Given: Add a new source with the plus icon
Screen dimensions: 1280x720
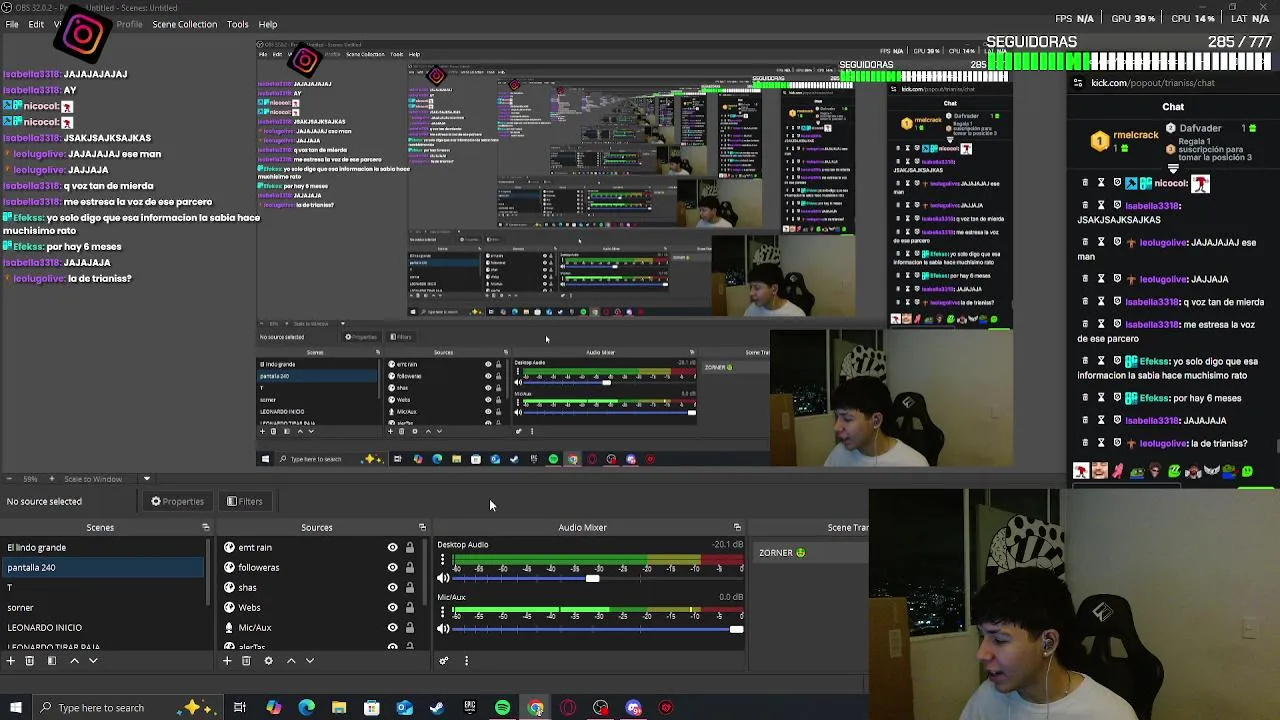Looking at the screenshot, I should [227, 660].
